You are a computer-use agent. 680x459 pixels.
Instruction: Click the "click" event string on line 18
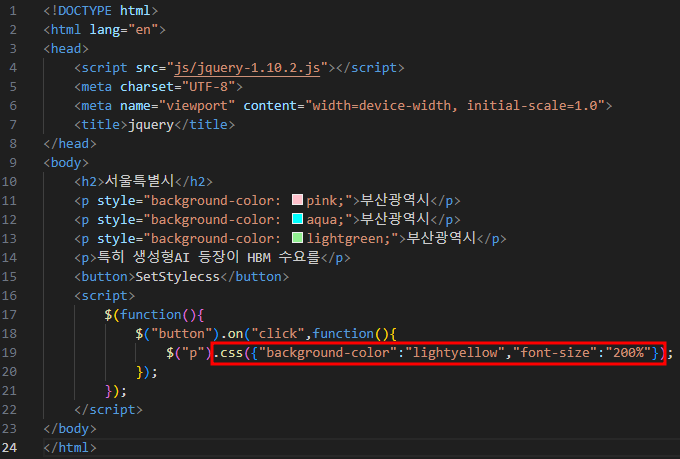point(278,334)
